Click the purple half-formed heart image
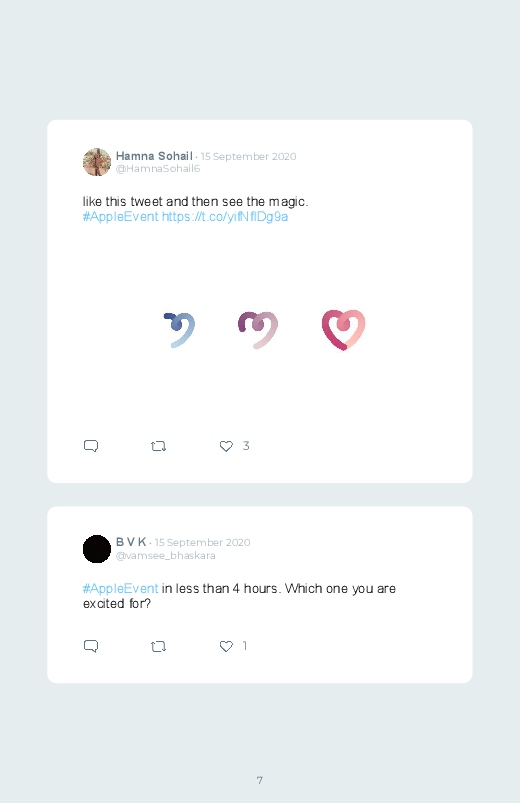The height and width of the screenshot is (803, 520). [258, 330]
